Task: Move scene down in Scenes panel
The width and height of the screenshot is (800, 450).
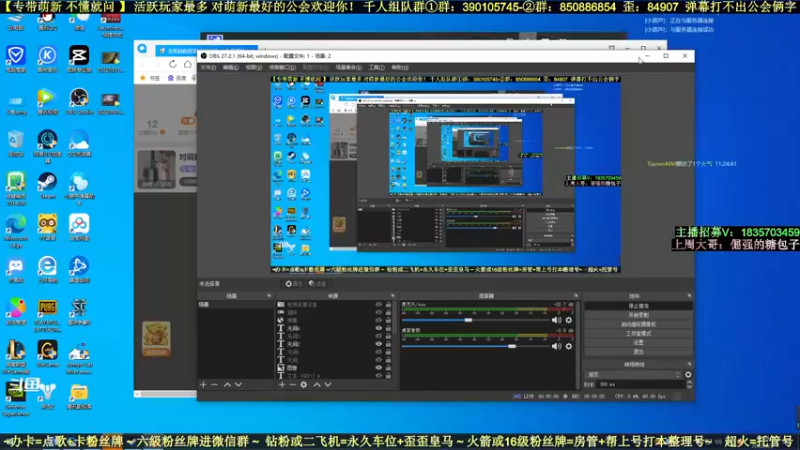Action: 238,385
